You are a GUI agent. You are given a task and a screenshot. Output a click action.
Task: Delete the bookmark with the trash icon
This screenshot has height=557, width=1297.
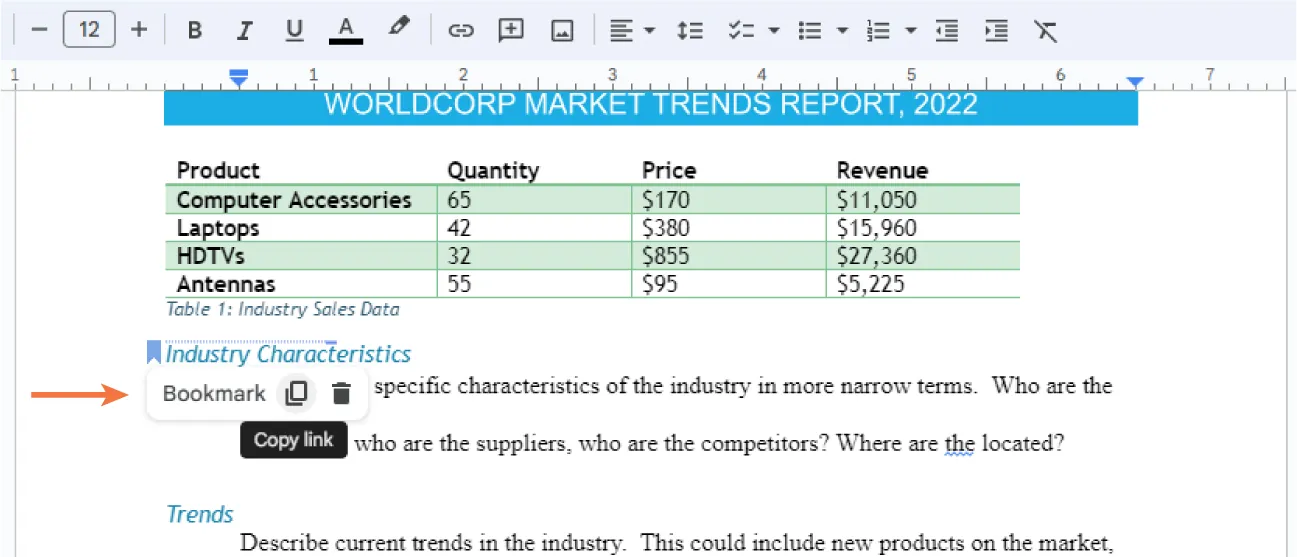click(x=341, y=394)
